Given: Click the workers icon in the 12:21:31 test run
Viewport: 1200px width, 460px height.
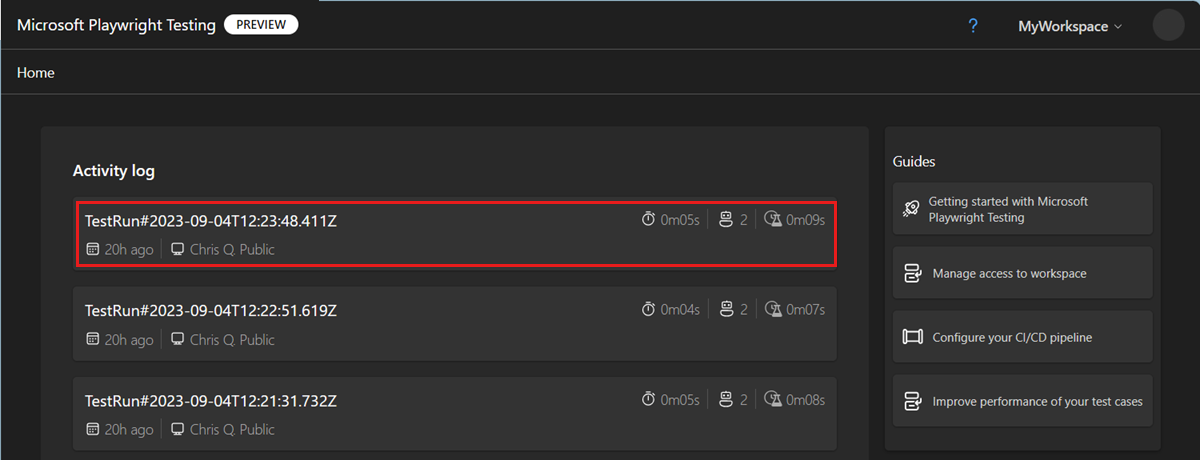Looking at the screenshot, I should coord(727,400).
